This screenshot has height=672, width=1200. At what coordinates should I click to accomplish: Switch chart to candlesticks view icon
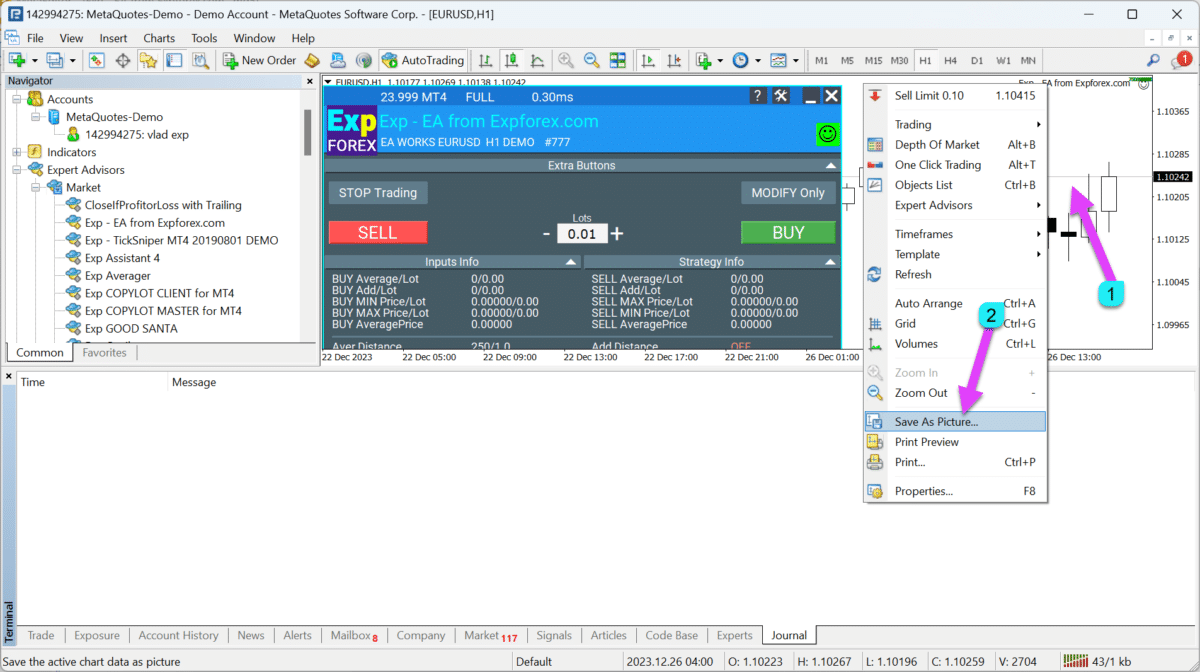pos(511,60)
